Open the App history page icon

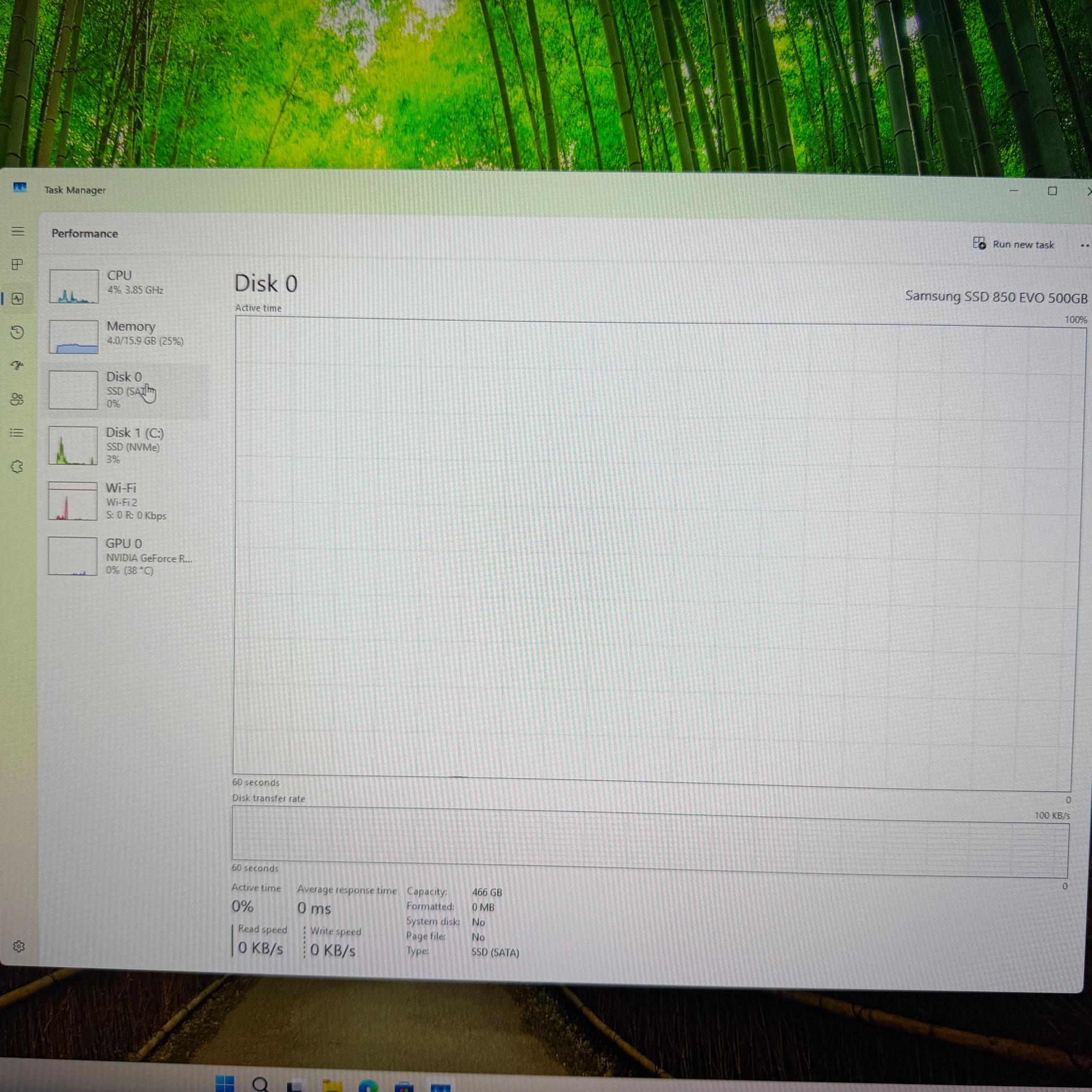18,332
